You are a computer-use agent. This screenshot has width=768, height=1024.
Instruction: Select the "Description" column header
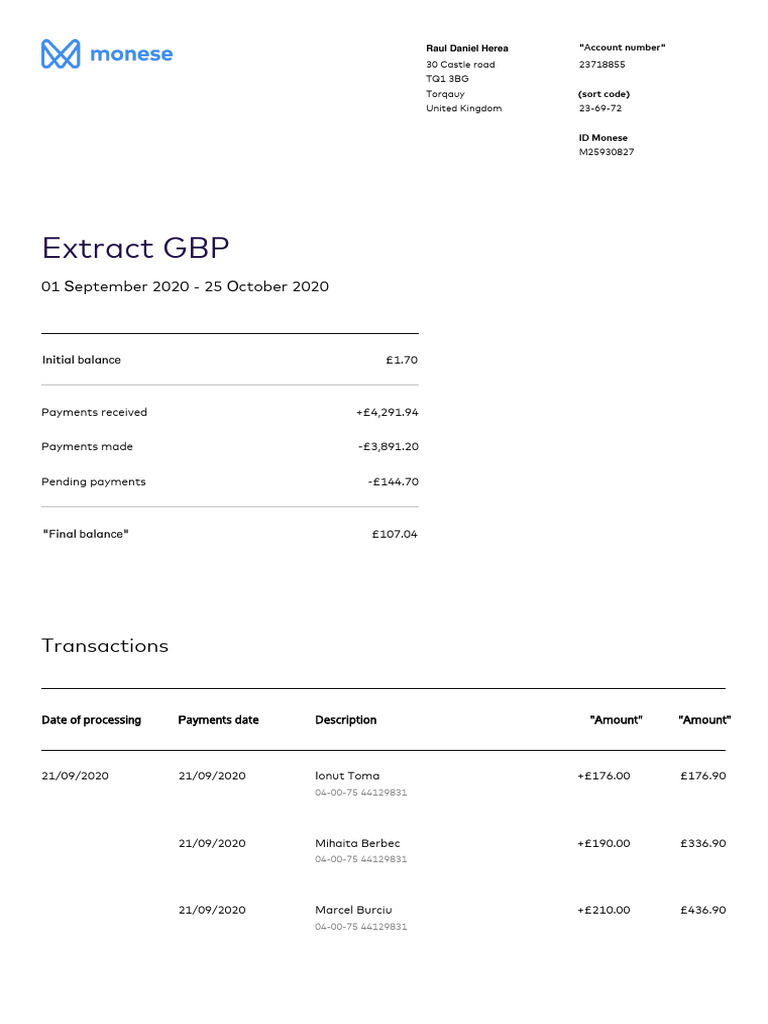coord(346,720)
